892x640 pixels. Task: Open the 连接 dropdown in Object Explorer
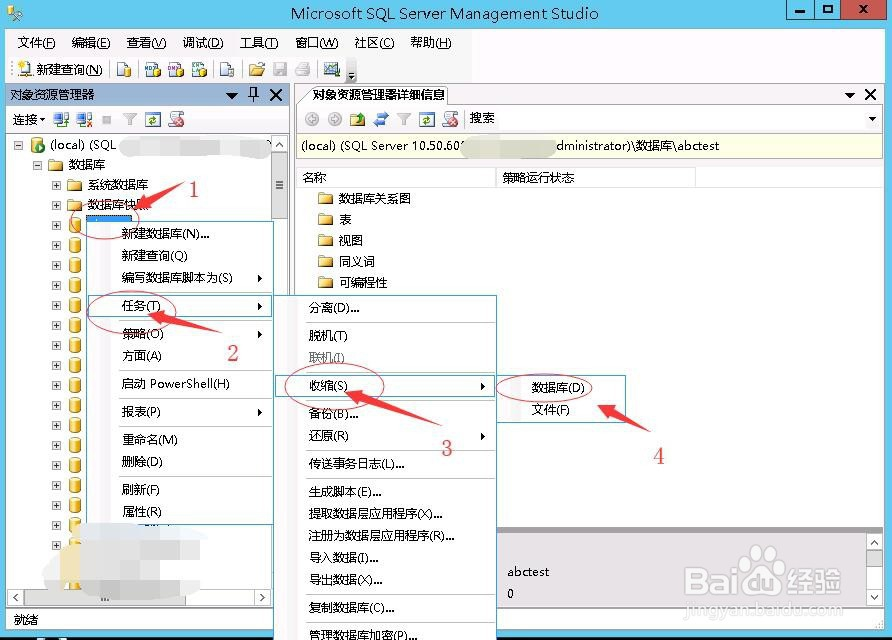(28, 119)
